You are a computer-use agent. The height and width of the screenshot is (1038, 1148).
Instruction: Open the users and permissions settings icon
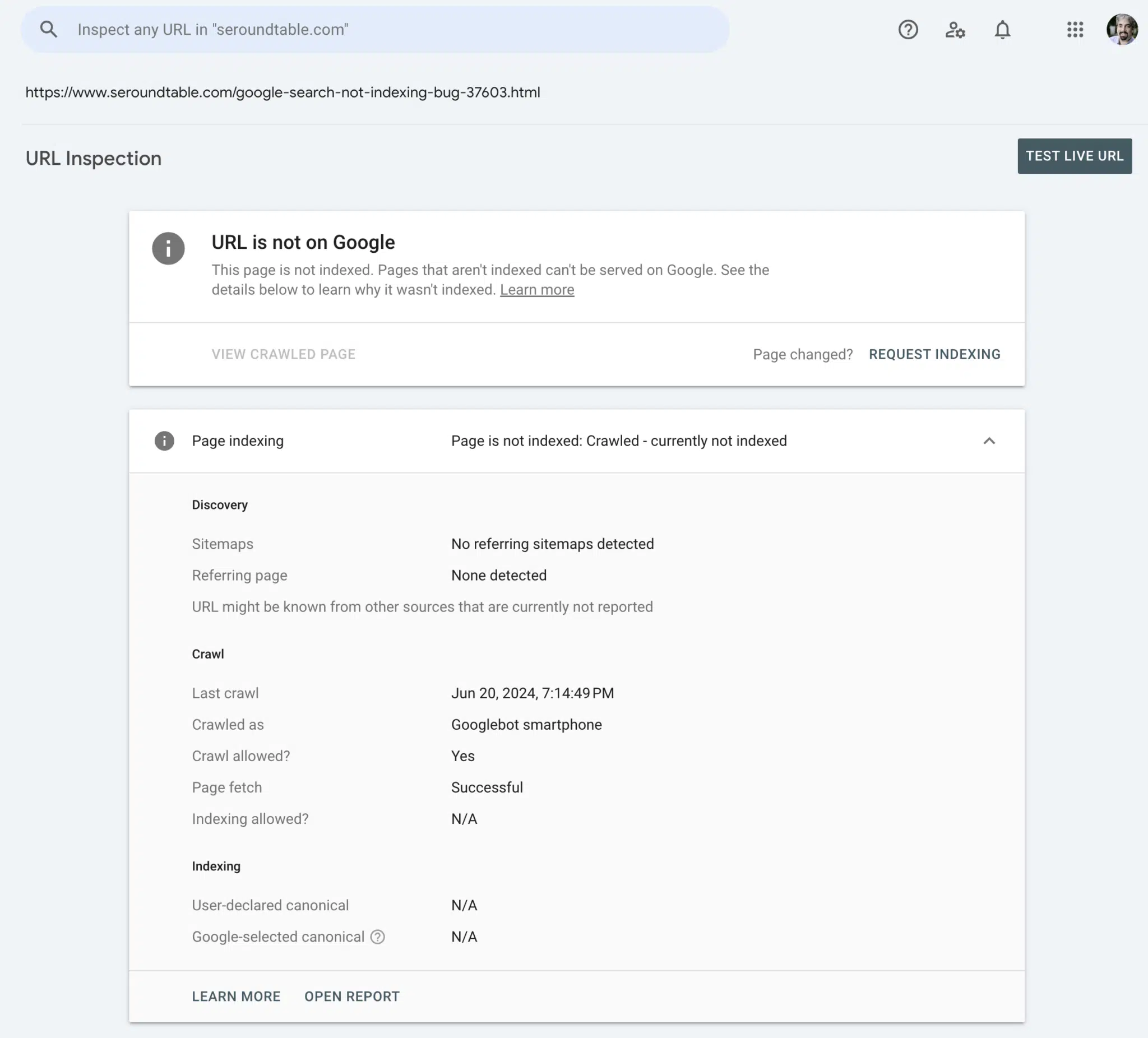tap(955, 30)
